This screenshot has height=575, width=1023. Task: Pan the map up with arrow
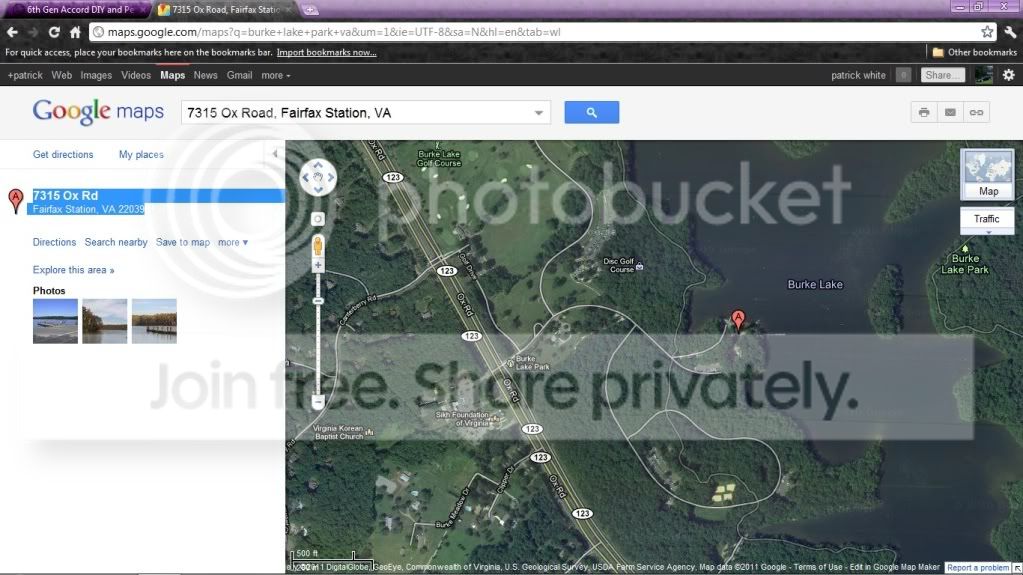coord(318,165)
